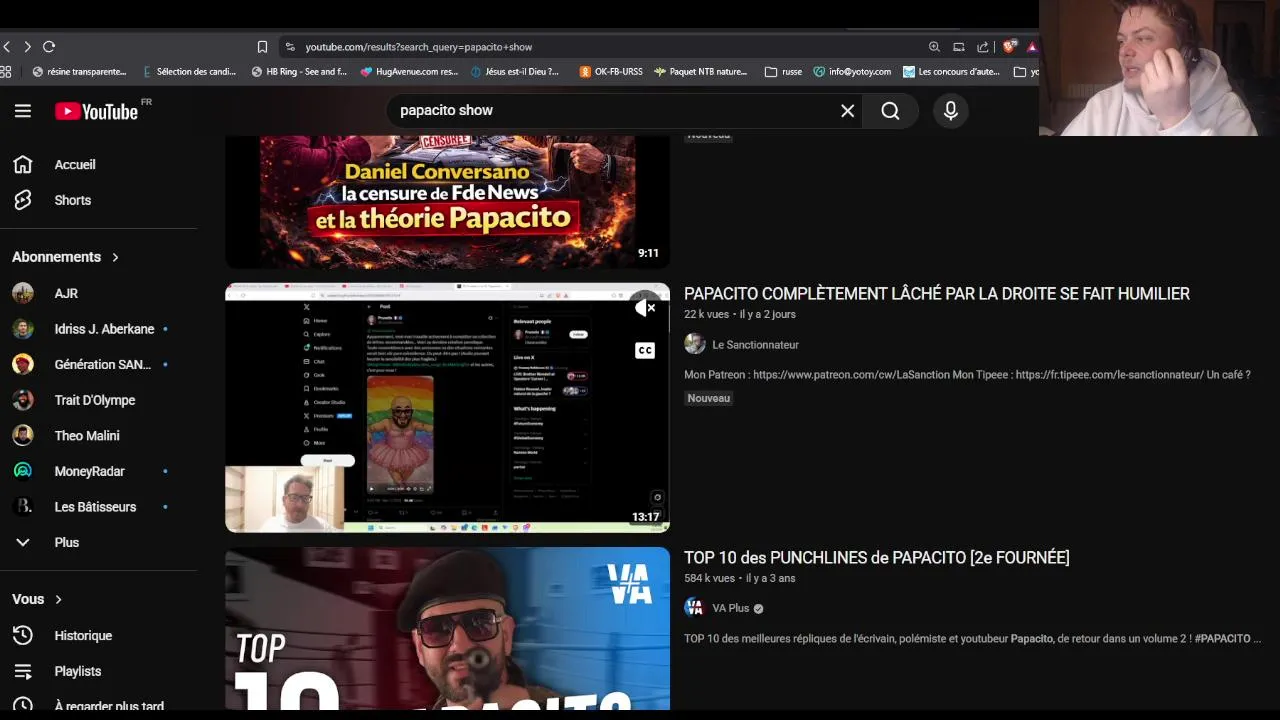The image size is (1280, 720).
Task: Run search with the magnifier button
Action: click(890, 111)
